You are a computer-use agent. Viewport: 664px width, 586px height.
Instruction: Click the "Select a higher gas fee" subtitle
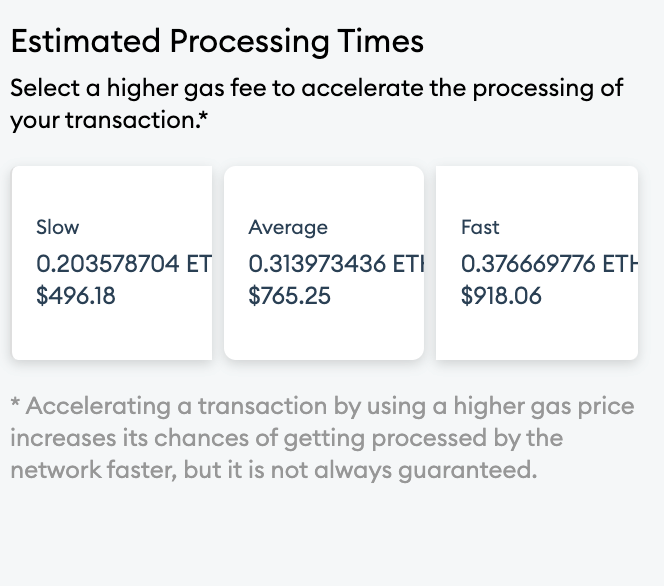140,88
